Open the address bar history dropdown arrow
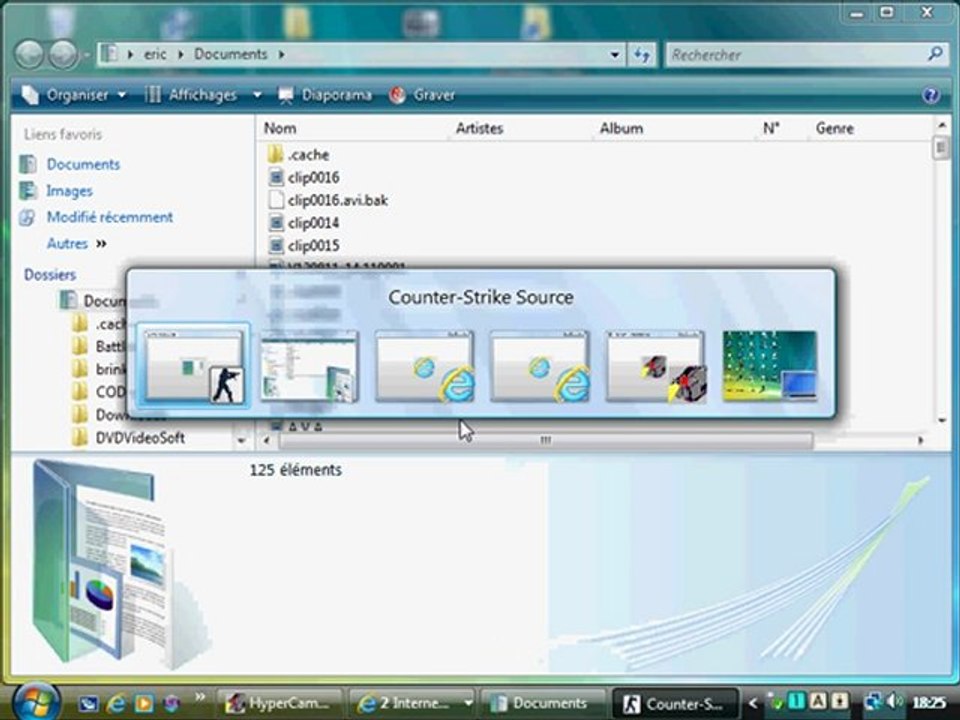Viewport: 960px width, 720px height. point(615,54)
